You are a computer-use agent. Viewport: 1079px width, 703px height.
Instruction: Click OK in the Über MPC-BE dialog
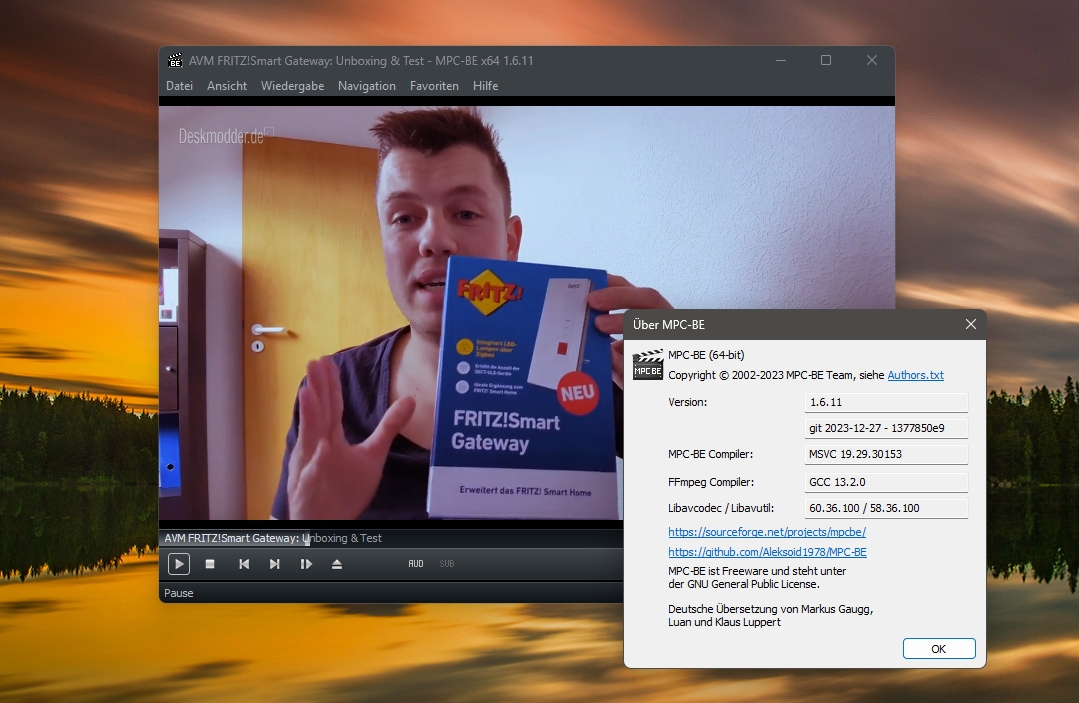(939, 649)
